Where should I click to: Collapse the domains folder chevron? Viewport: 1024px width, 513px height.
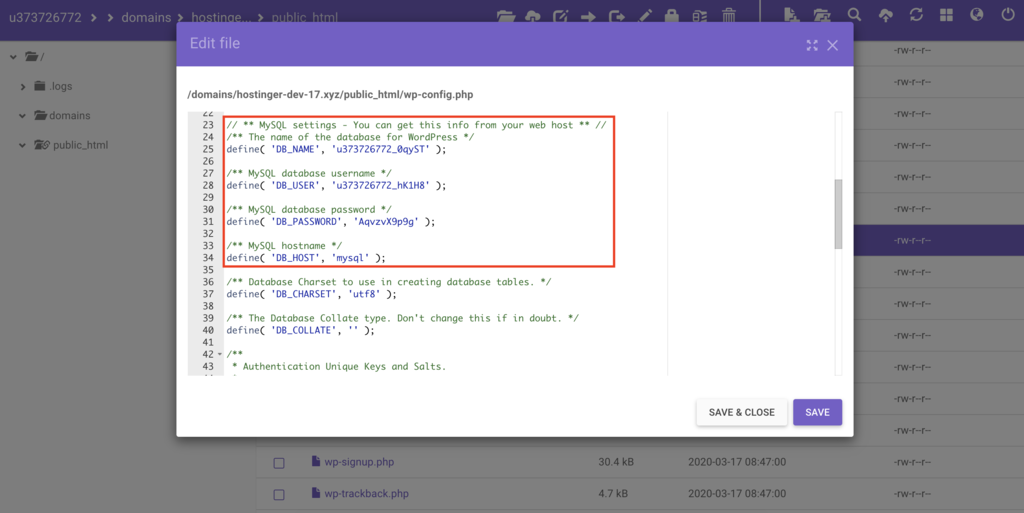[x=22, y=116]
